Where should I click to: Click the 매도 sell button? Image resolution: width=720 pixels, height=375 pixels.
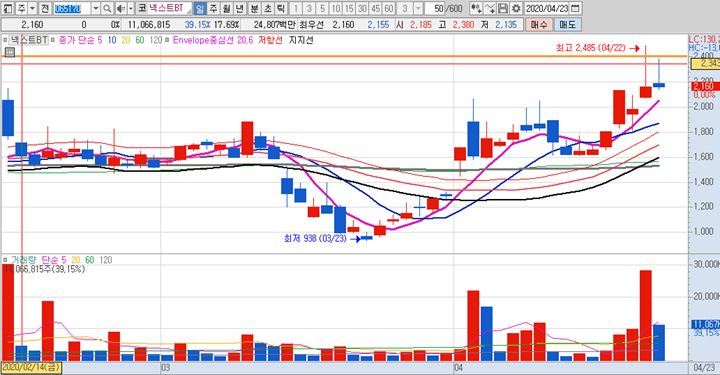[568, 24]
